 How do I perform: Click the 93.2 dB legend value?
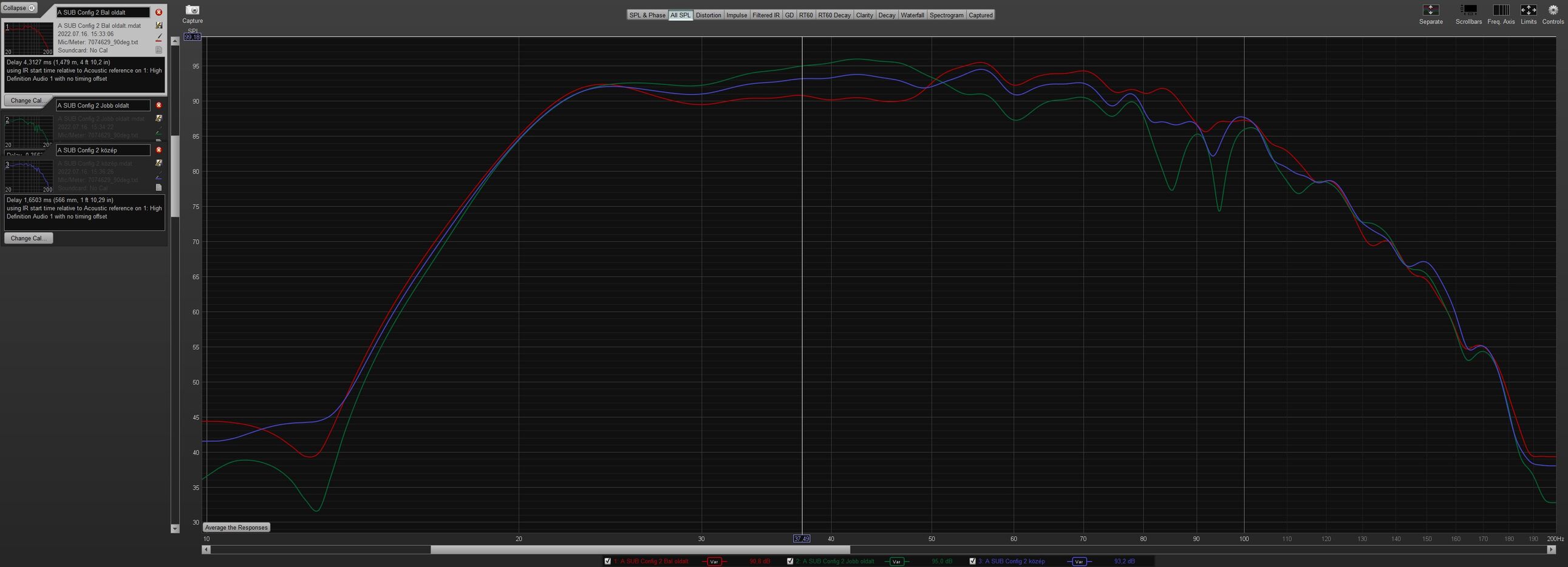click(1124, 561)
